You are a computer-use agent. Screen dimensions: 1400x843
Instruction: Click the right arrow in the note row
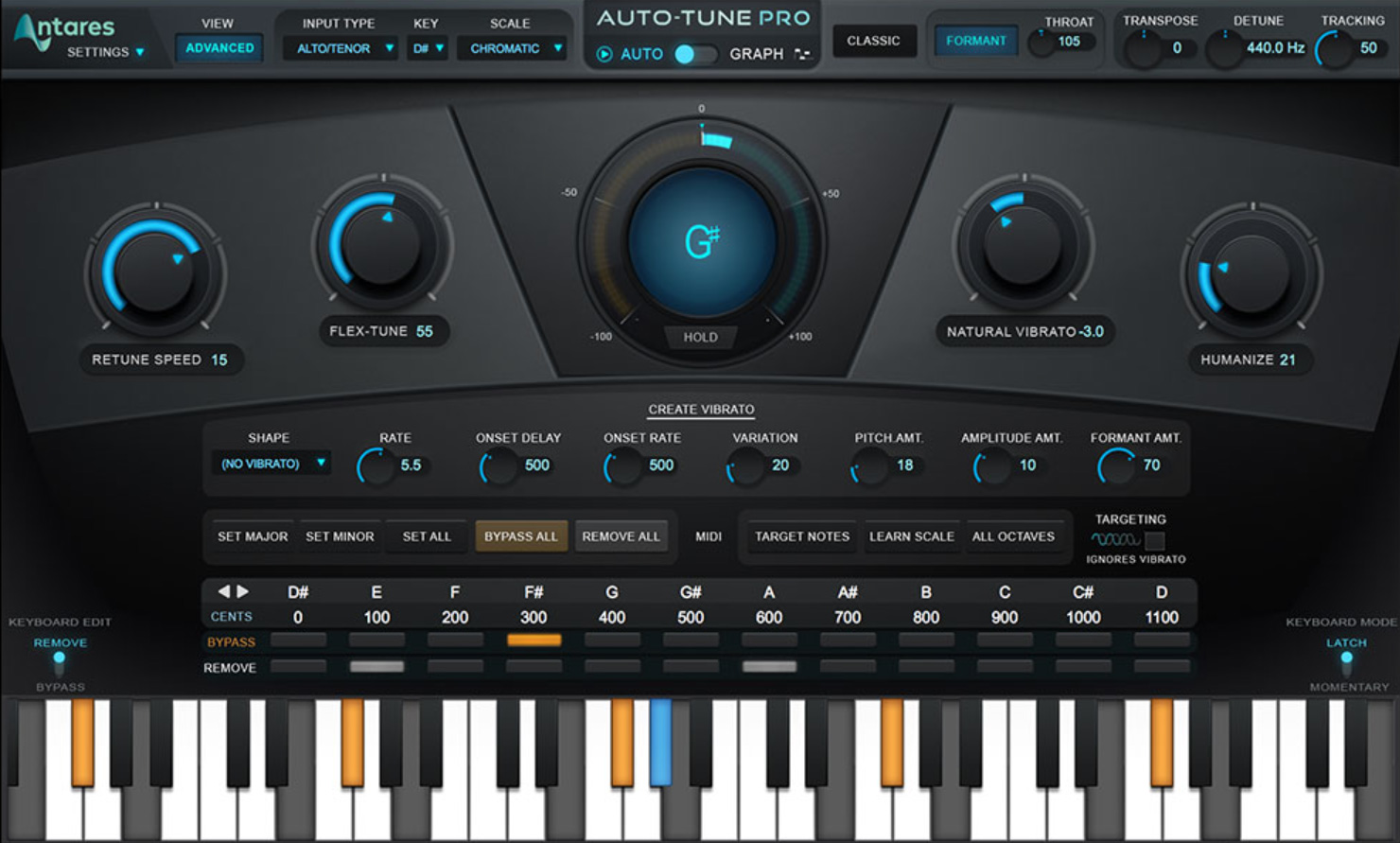(x=243, y=591)
